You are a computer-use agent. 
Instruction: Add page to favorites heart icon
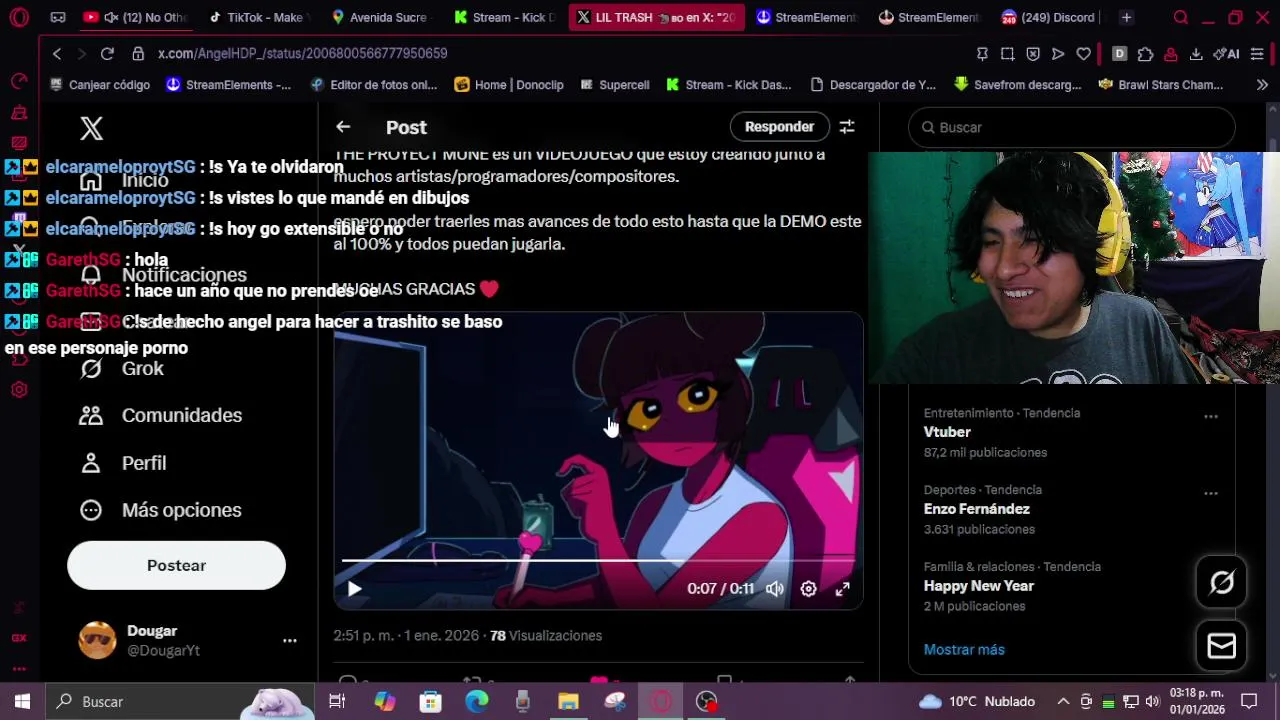pyautogui.click(x=1083, y=53)
